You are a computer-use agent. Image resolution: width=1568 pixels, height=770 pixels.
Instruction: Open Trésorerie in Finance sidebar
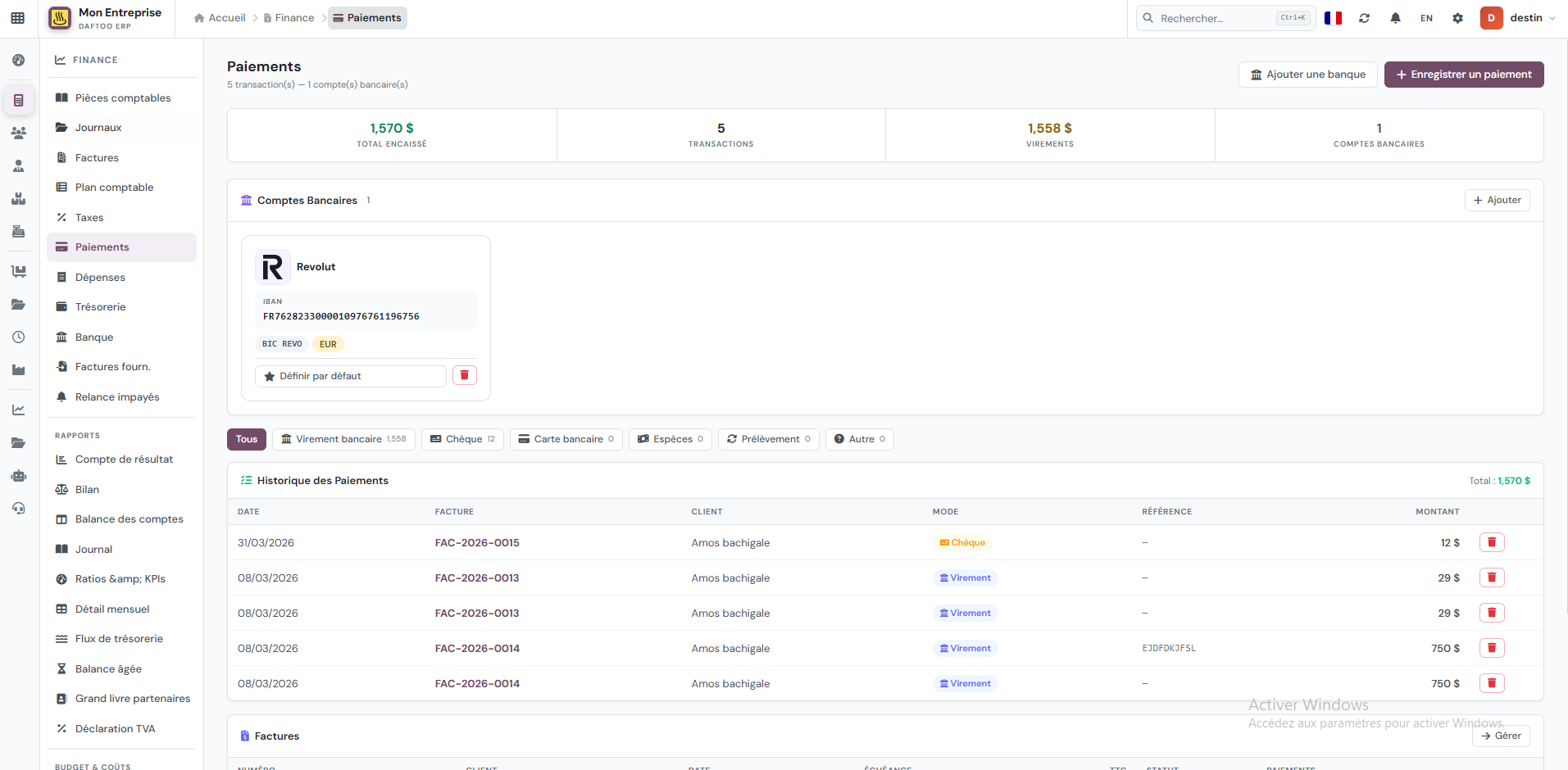click(100, 307)
